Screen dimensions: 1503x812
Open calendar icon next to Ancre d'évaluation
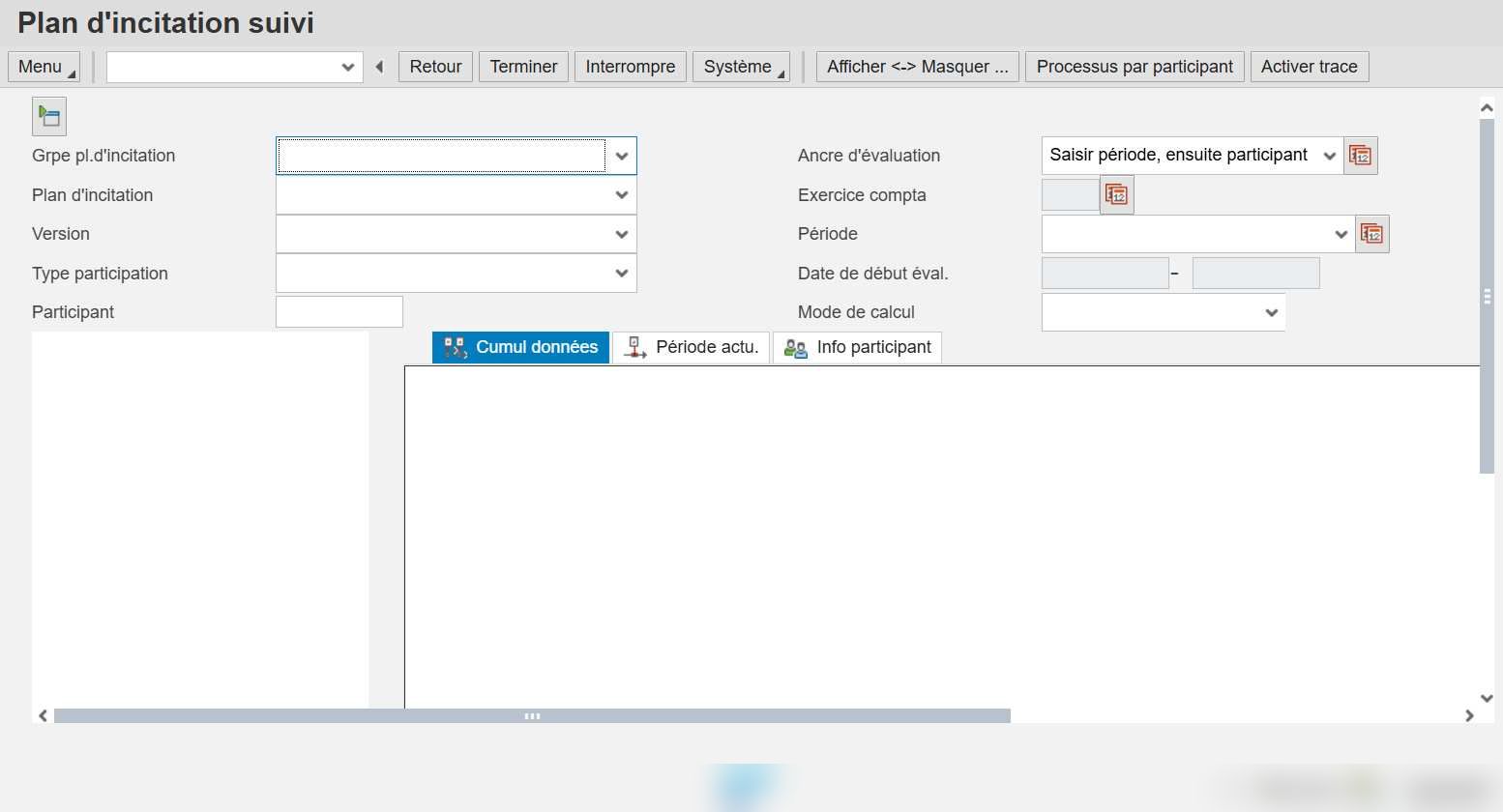(x=1360, y=156)
